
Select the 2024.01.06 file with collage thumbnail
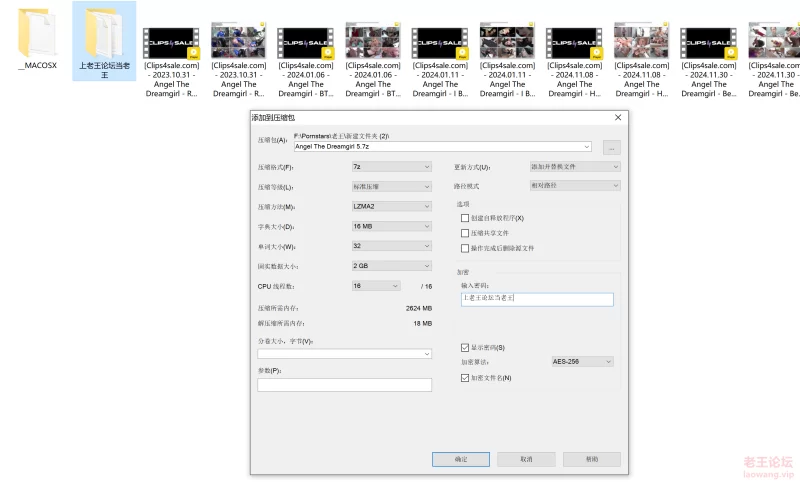click(373, 61)
